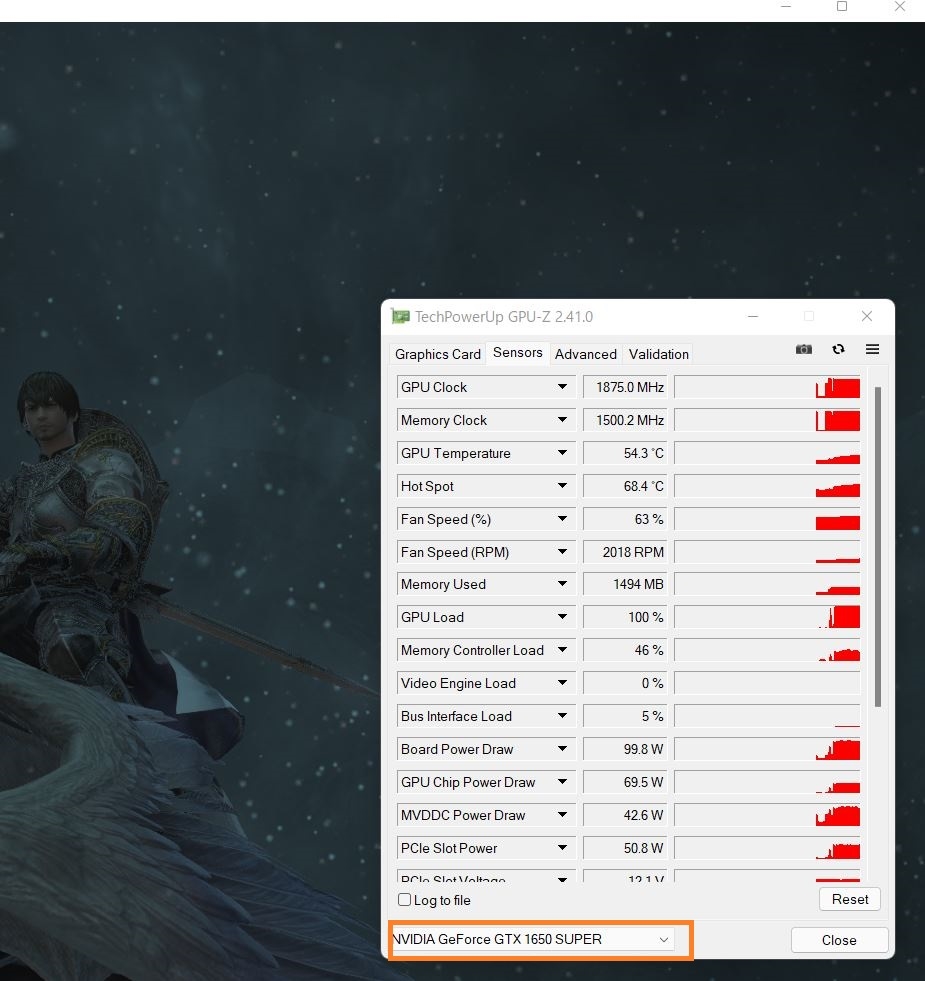Maximize the background window
This screenshot has height=981, width=925.
point(842,6)
